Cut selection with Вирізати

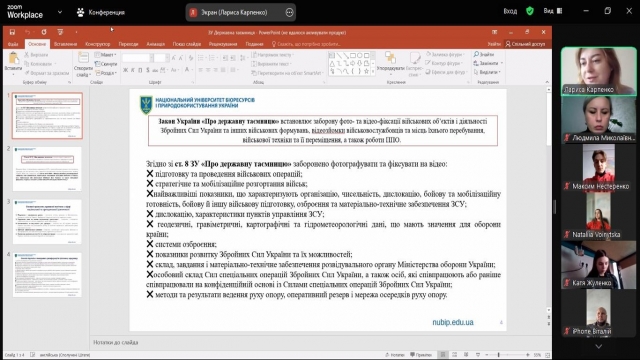(36, 55)
